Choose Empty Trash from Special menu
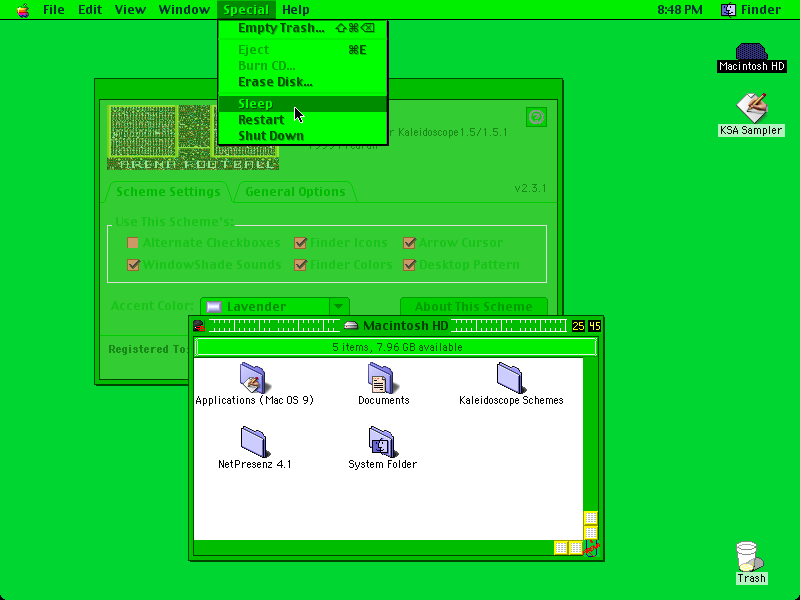This screenshot has height=600, width=800. coord(303,28)
